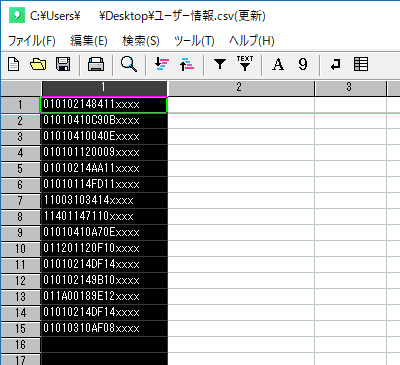Click the green app icon in title bar
The height and width of the screenshot is (365, 400).
17,15
